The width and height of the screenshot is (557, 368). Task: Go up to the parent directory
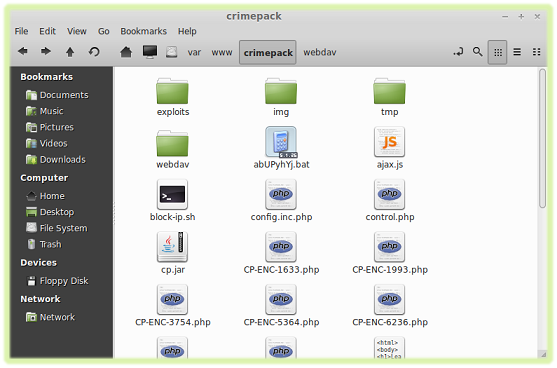(x=70, y=52)
